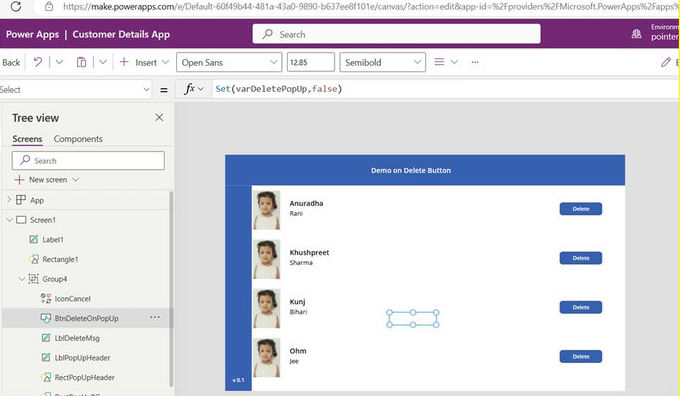
Task: Expand New screen dropdown chevron
Action: [x=75, y=180]
